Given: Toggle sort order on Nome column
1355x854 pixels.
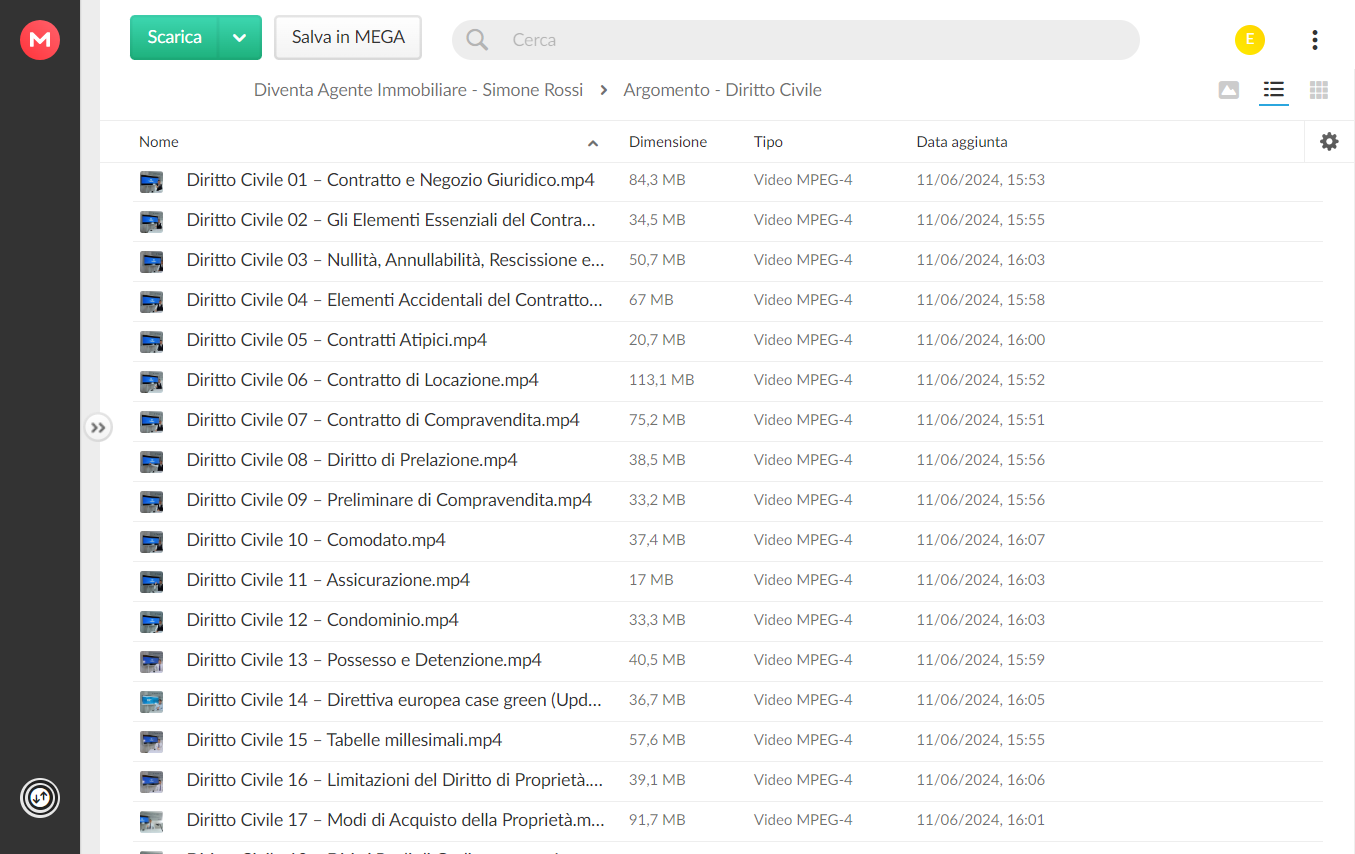Looking at the screenshot, I should (x=592, y=144).
